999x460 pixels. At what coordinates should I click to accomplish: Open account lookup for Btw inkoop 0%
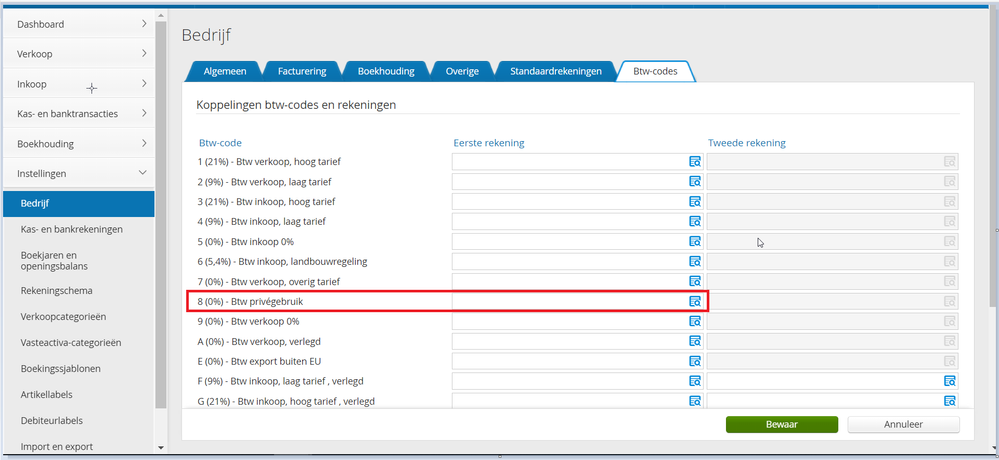click(694, 241)
